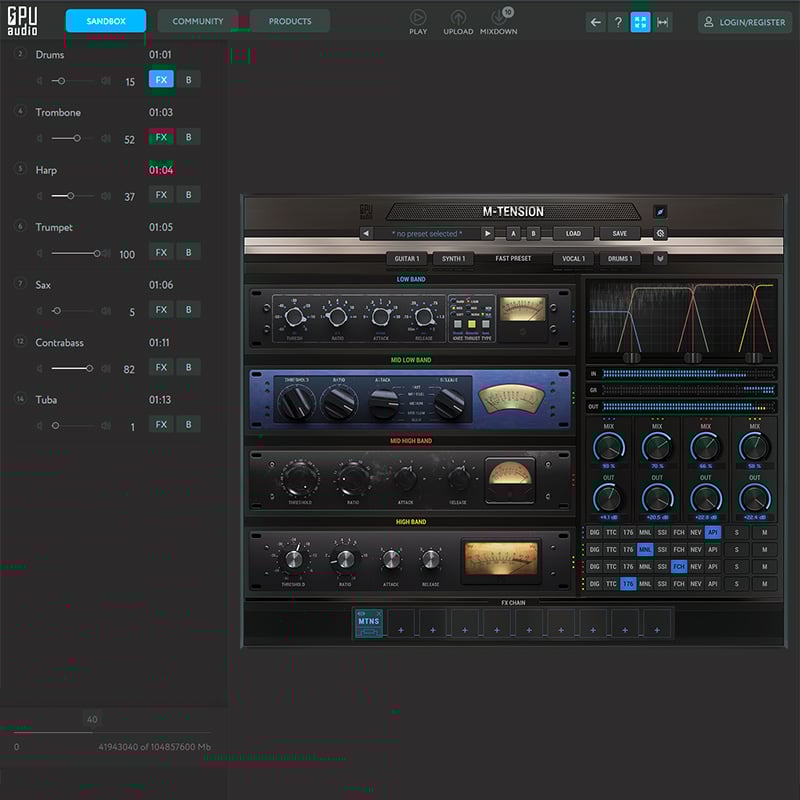Click the Login/Register button

745,22
